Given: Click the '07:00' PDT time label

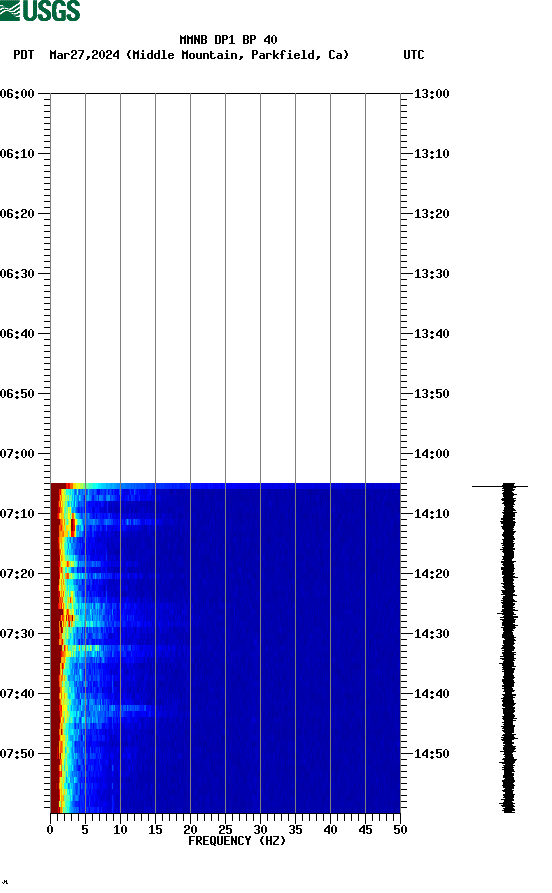Looking at the screenshot, I should point(17,454).
